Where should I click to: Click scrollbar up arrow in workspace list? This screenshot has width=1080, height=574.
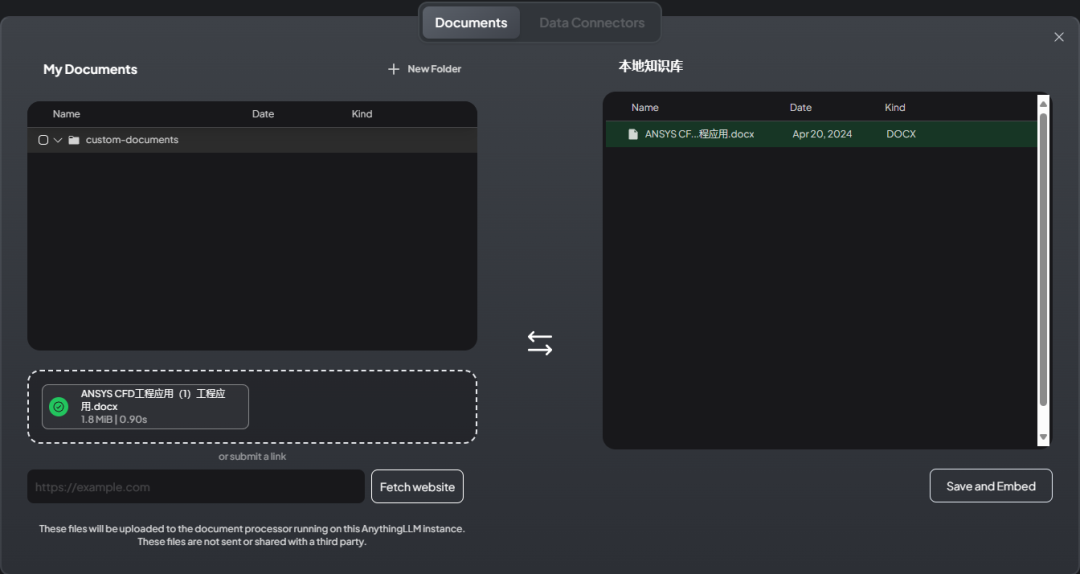(1043, 103)
